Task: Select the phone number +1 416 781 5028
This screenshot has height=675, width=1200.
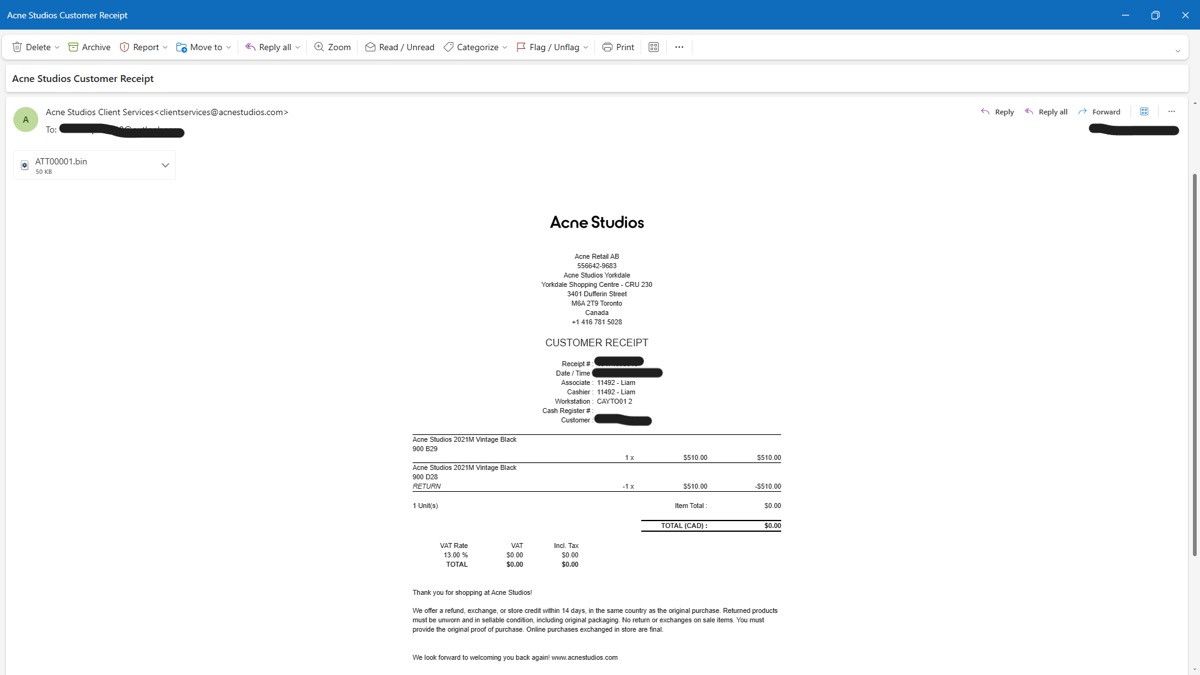Action: click(x=597, y=322)
